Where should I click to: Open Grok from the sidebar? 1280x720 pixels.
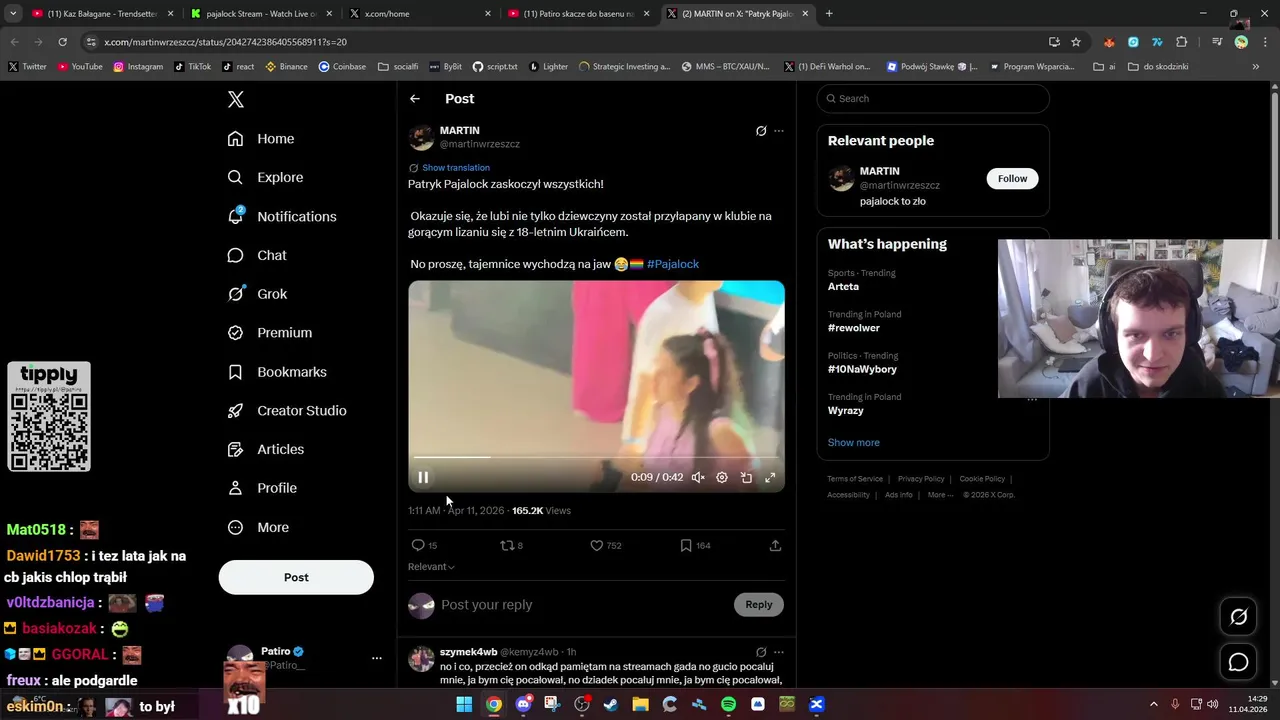tap(257, 294)
